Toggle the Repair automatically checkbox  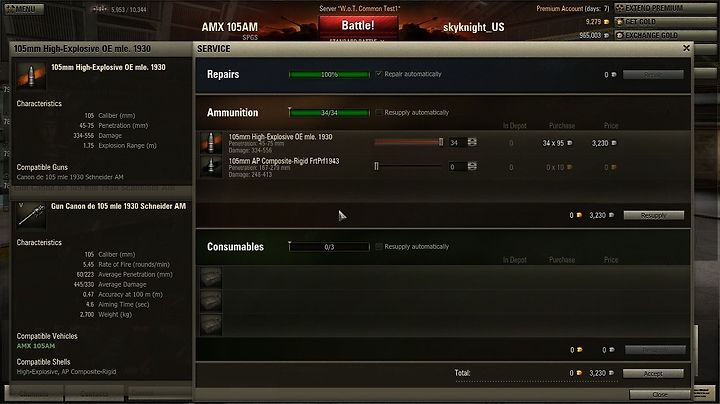[379, 74]
